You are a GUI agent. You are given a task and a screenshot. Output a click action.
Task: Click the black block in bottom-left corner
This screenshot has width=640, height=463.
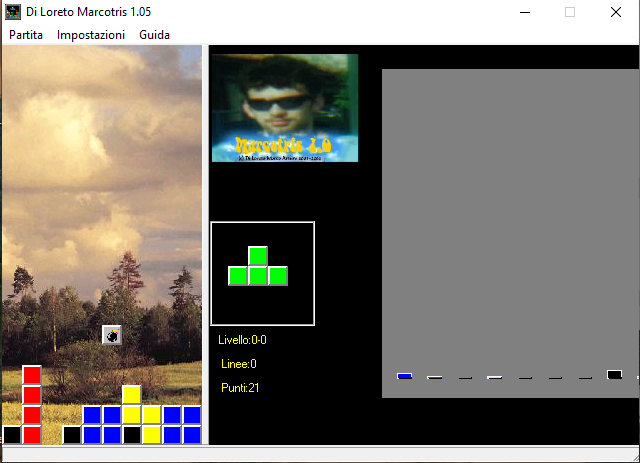[12, 435]
